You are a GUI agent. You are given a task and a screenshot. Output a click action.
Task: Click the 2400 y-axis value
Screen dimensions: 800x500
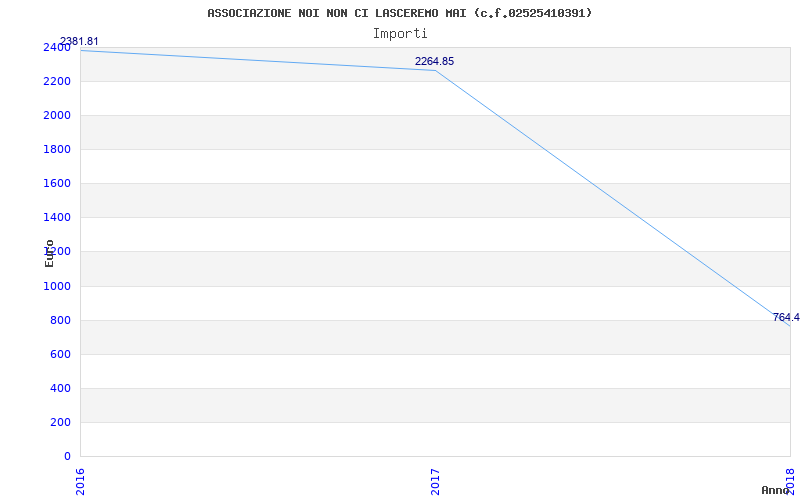click(57, 47)
